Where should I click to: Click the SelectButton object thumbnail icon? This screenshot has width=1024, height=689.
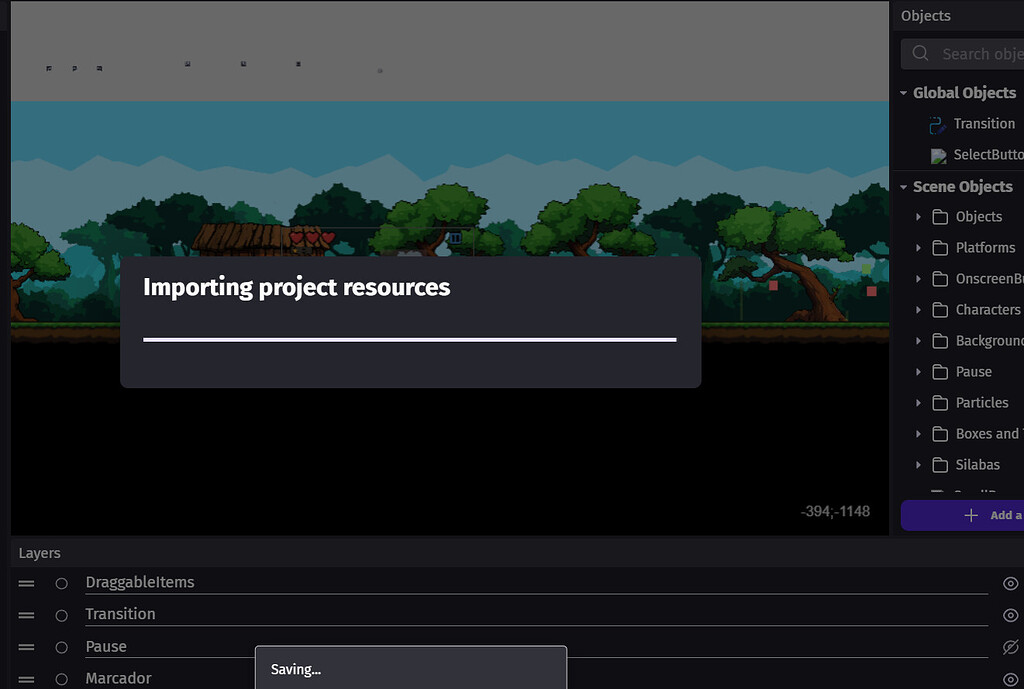[x=937, y=155]
